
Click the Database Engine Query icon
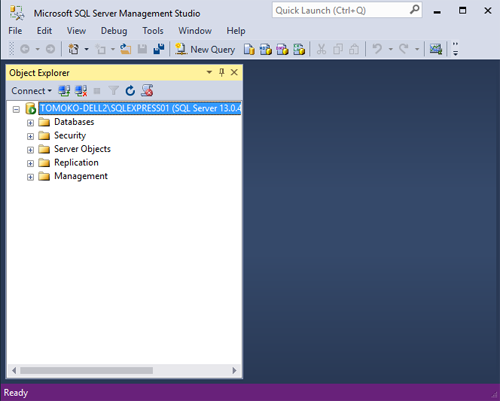[249, 49]
